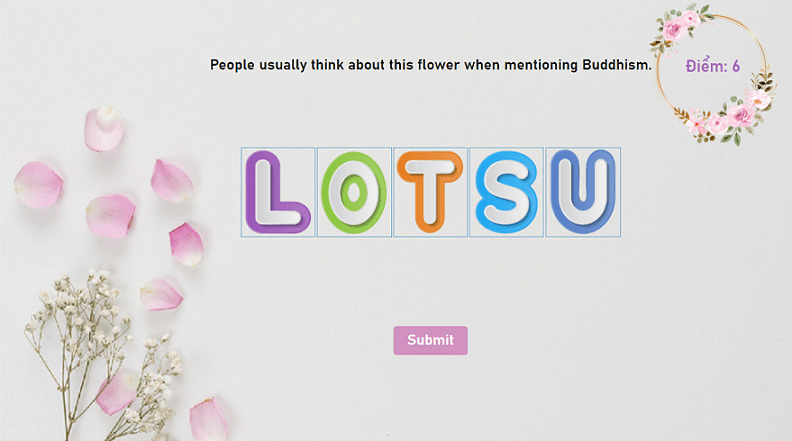
Task: Tap the light blue letter S tile
Action: pos(506,192)
